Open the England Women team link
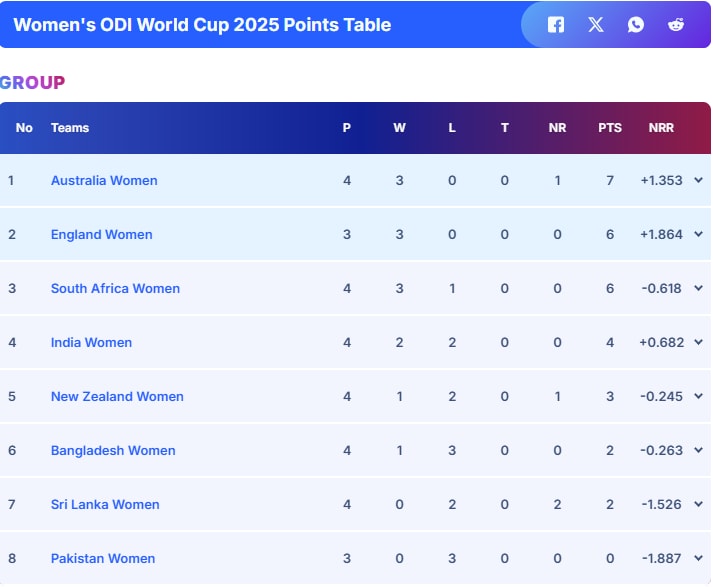 tap(102, 235)
